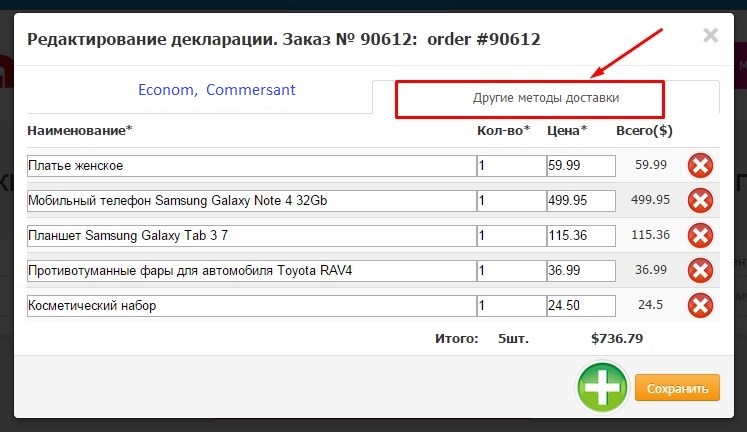
Task: Edit the price field showing 24.50
Action: [x=580, y=305]
